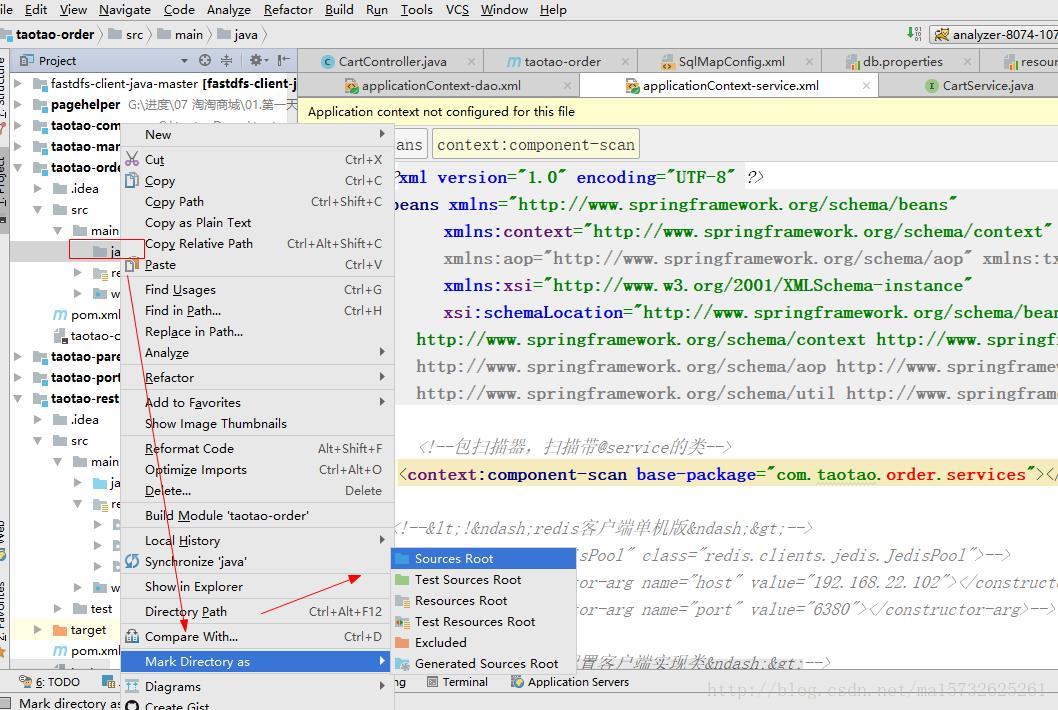This screenshot has width=1058, height=710.
Task: Expand the taotao-parent module node
Action: [x=18, y=356]
